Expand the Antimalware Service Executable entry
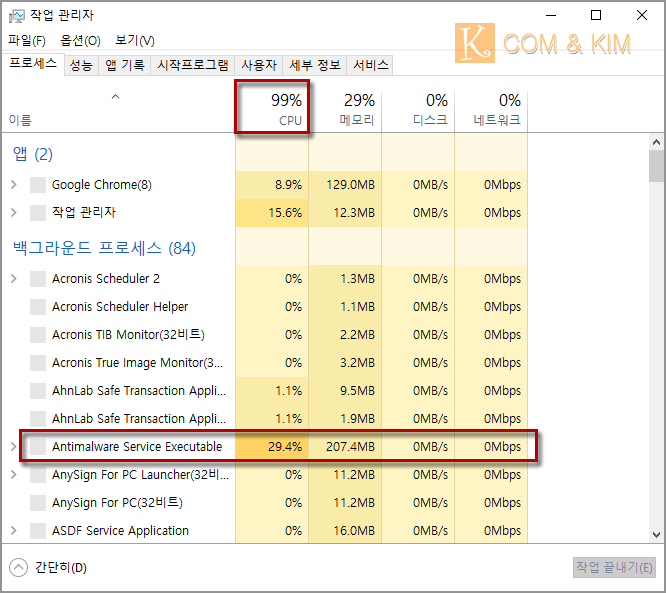The image size is (666, 593). (x=14, y=447)
